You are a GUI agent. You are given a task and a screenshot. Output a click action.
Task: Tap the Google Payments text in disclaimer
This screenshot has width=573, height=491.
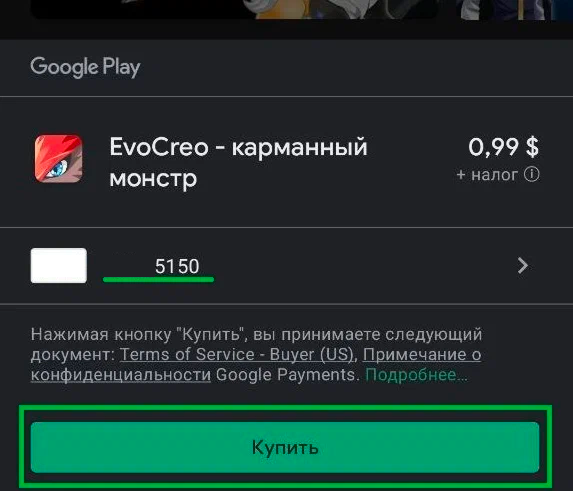(285, 375)
